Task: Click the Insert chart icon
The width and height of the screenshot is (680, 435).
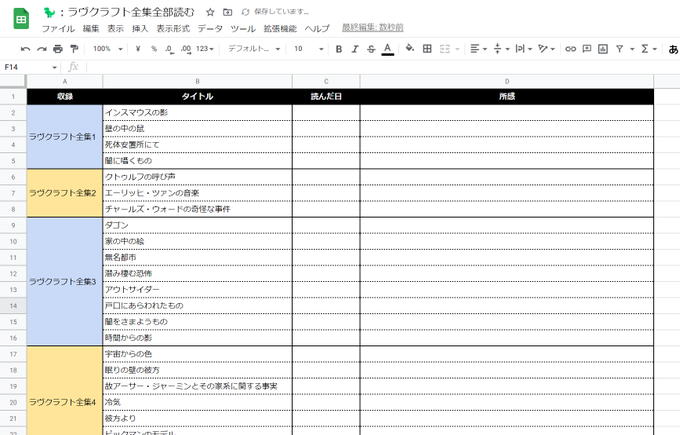Action: tap(603, 49)
